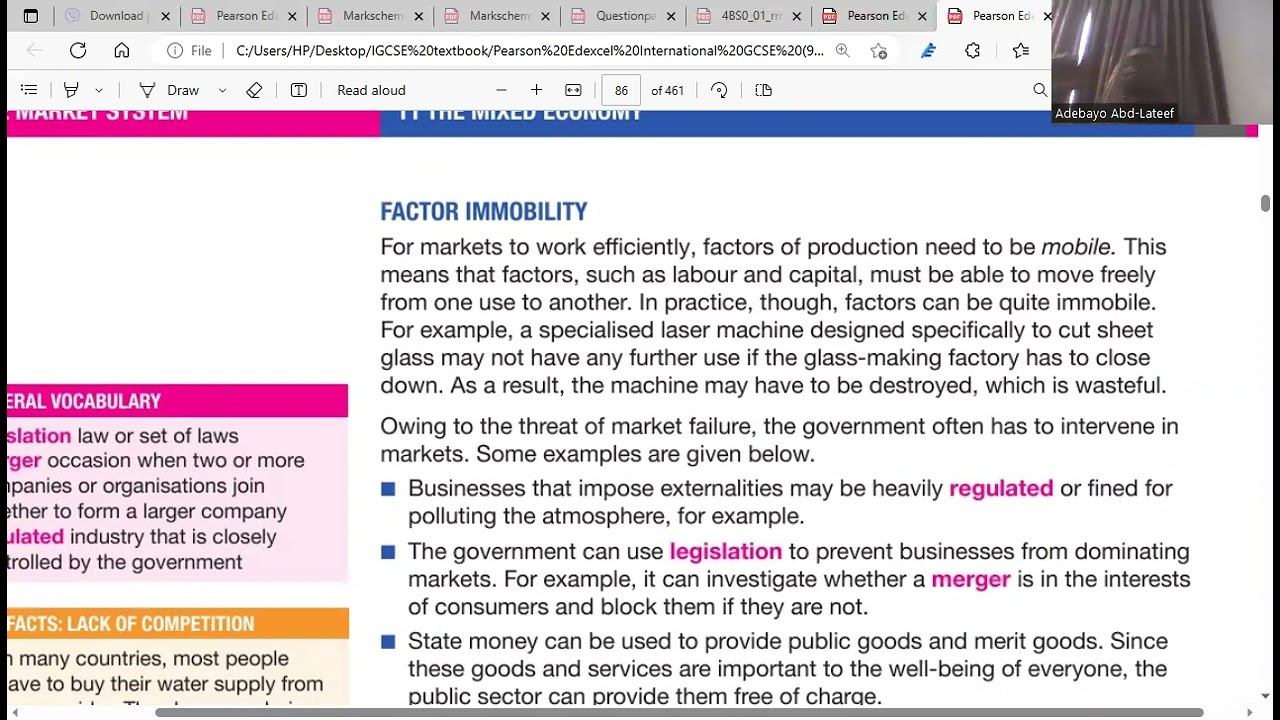Zoom in the PDF
The height and width of the screenshot is (720, 1280).
tap(536, 90)
